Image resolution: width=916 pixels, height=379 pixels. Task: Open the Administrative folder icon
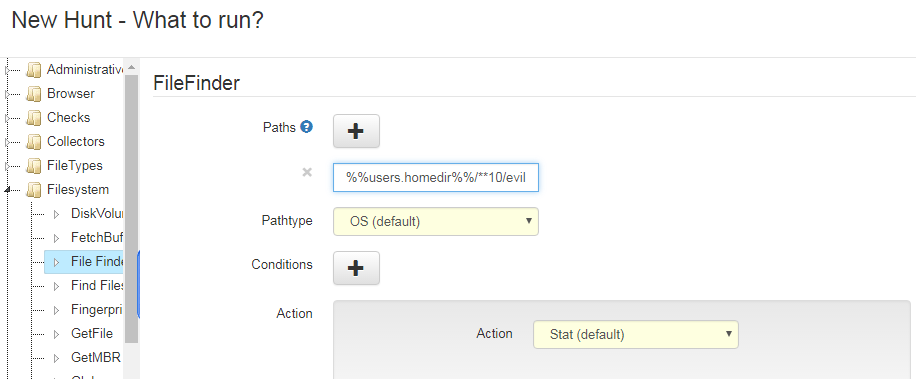tap(34, 69)
